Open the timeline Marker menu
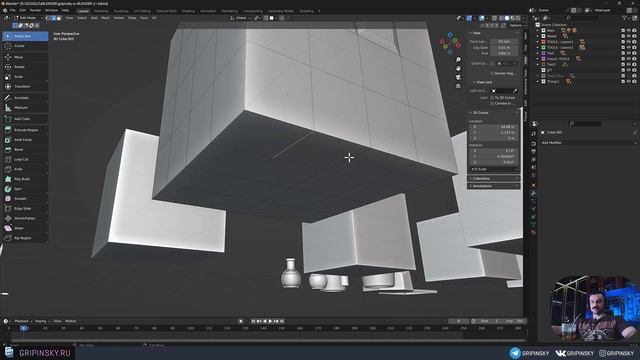 coord(71,321)
